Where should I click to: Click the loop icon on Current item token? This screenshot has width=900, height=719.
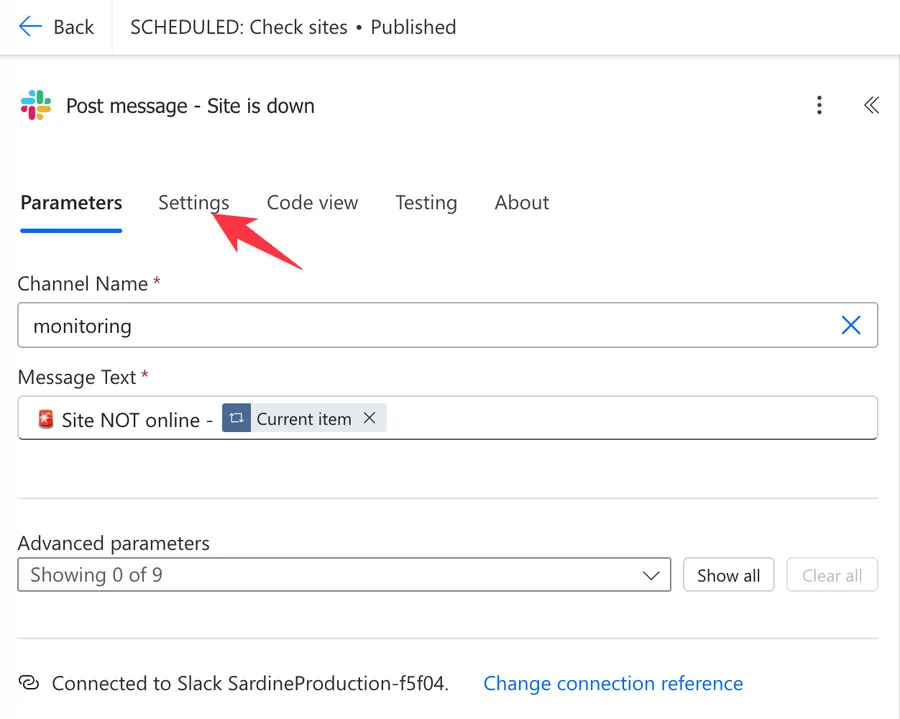pyautogui.click(x=236, y=419)
